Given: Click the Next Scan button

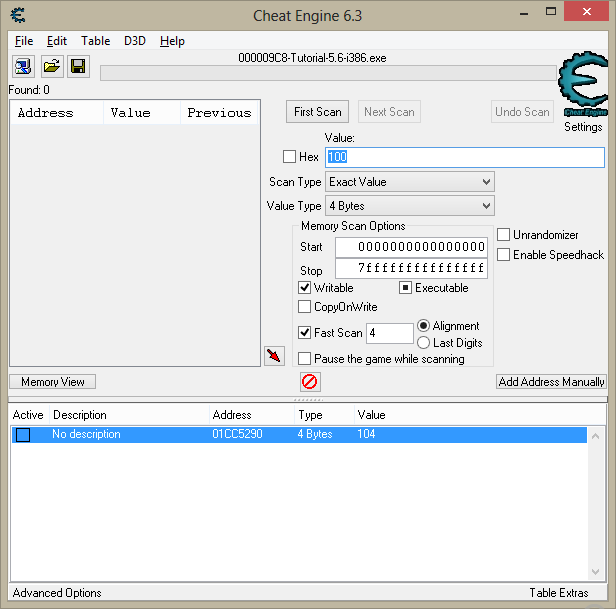Looking at the screenshot, I should tap(389, 112).
